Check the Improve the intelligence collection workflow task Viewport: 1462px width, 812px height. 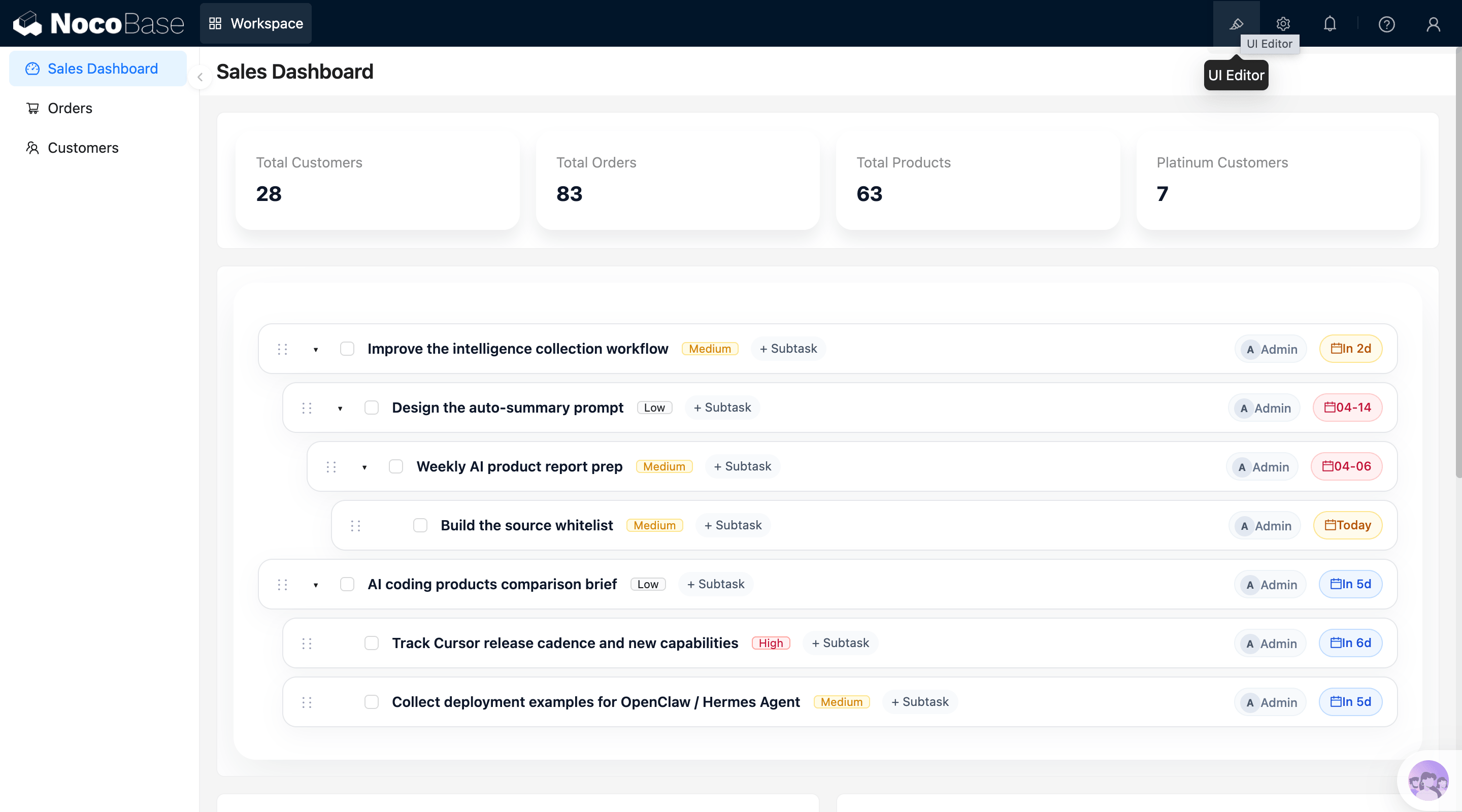(347, 349)
